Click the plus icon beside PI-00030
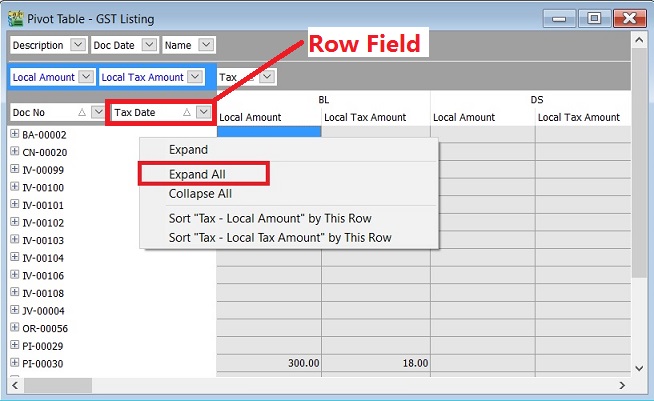The width and height of the screenshot is (654, 401). (14, 363)
